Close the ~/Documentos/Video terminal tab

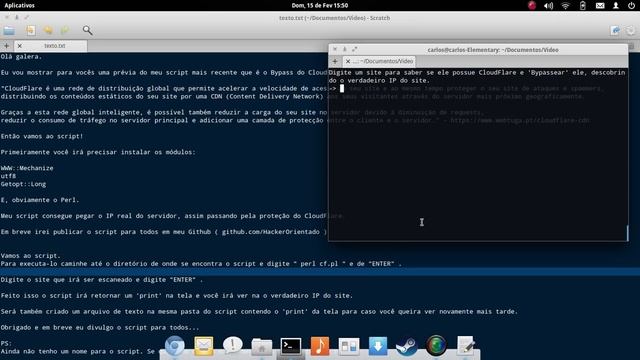(x=348, y=61)
